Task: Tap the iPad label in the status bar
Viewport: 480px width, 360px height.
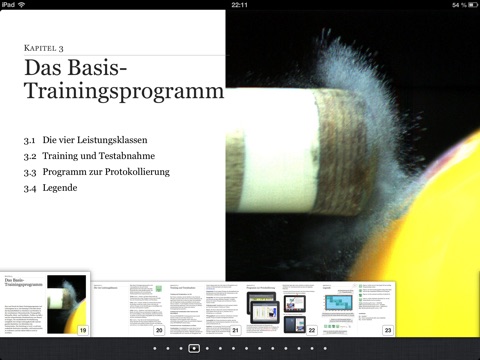Action: pyautogui.click(x=8, y=5)
